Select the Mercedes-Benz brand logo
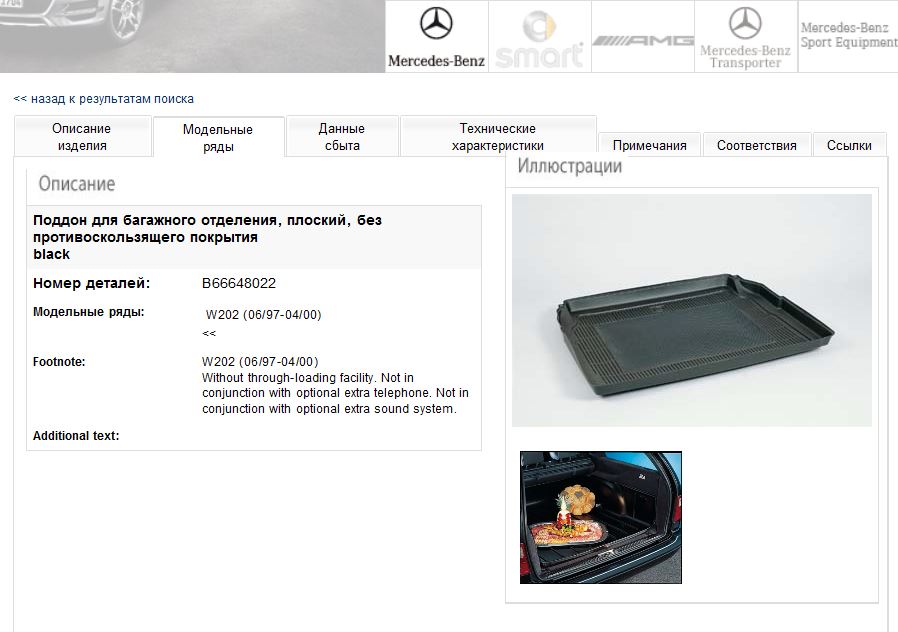Viewport: 898px width, 632px height. click(436, 37)
